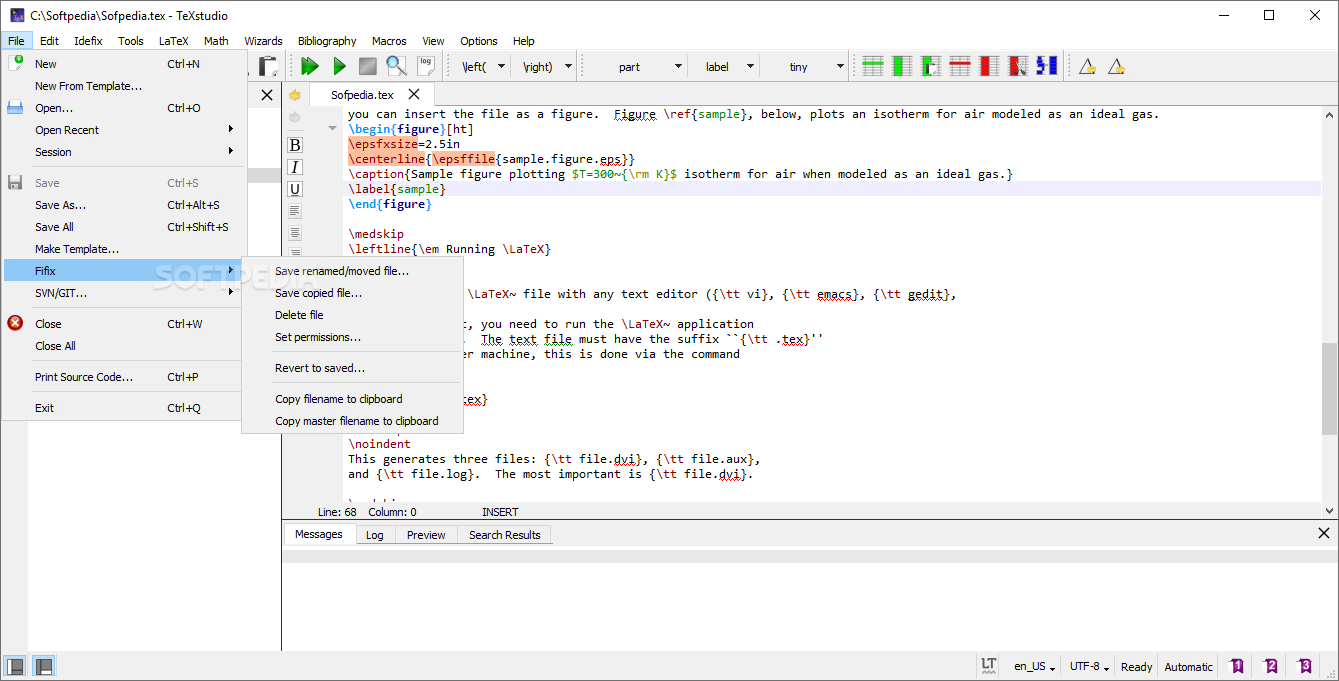The image size is (1339, 681).
Task: Click the LanguageTool LT status icon
Action: click(989, 665)
